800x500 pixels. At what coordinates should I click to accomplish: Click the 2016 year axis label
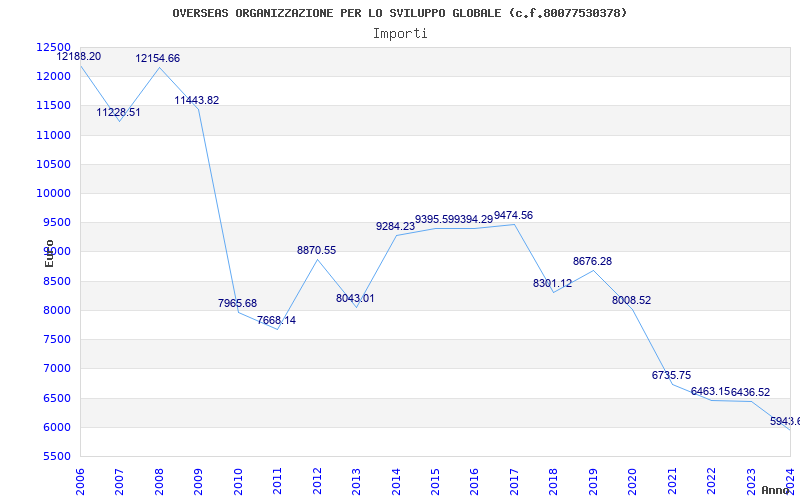click(475, 481)
